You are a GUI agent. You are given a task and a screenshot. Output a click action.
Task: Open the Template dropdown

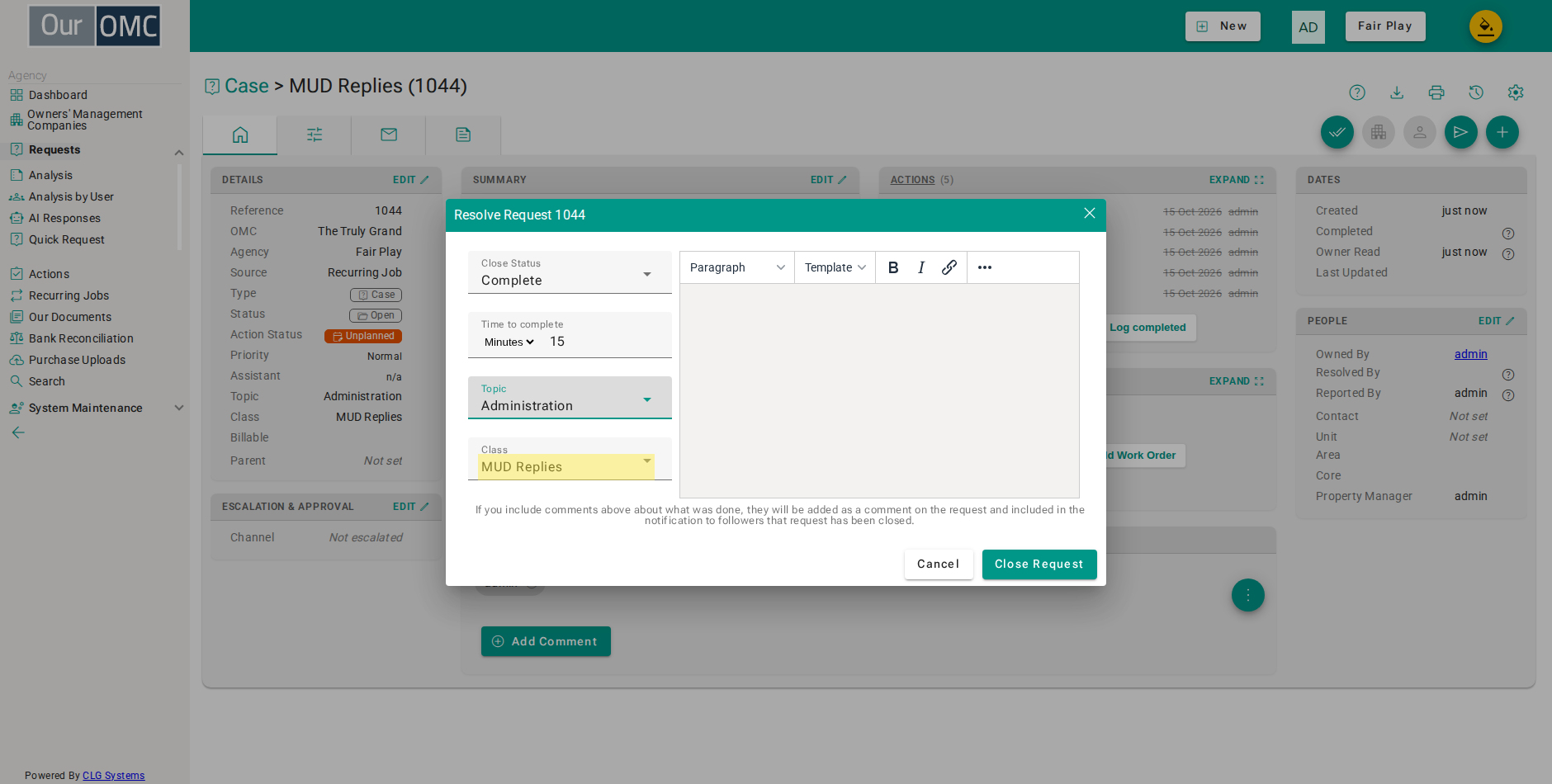click(x=835, y=267)
